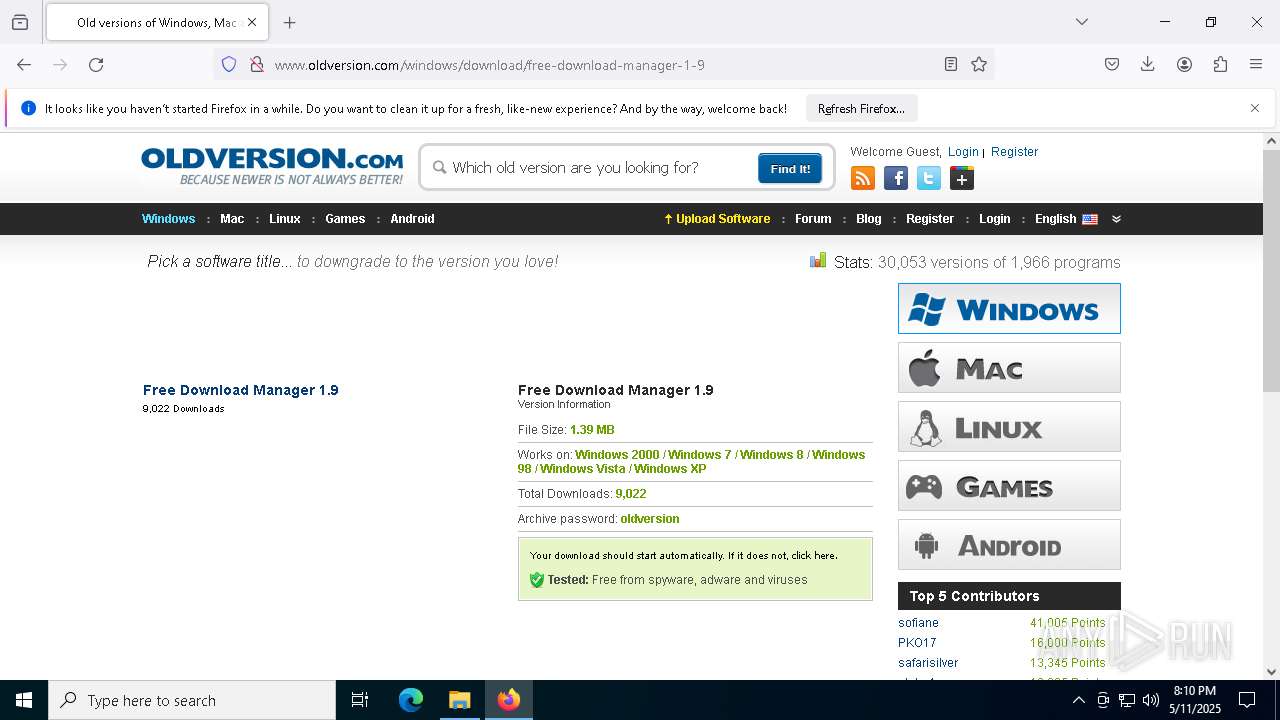The image size is (1280, 720).
Task: Select Android in the navigation bar
Action: tap(412, 219)
